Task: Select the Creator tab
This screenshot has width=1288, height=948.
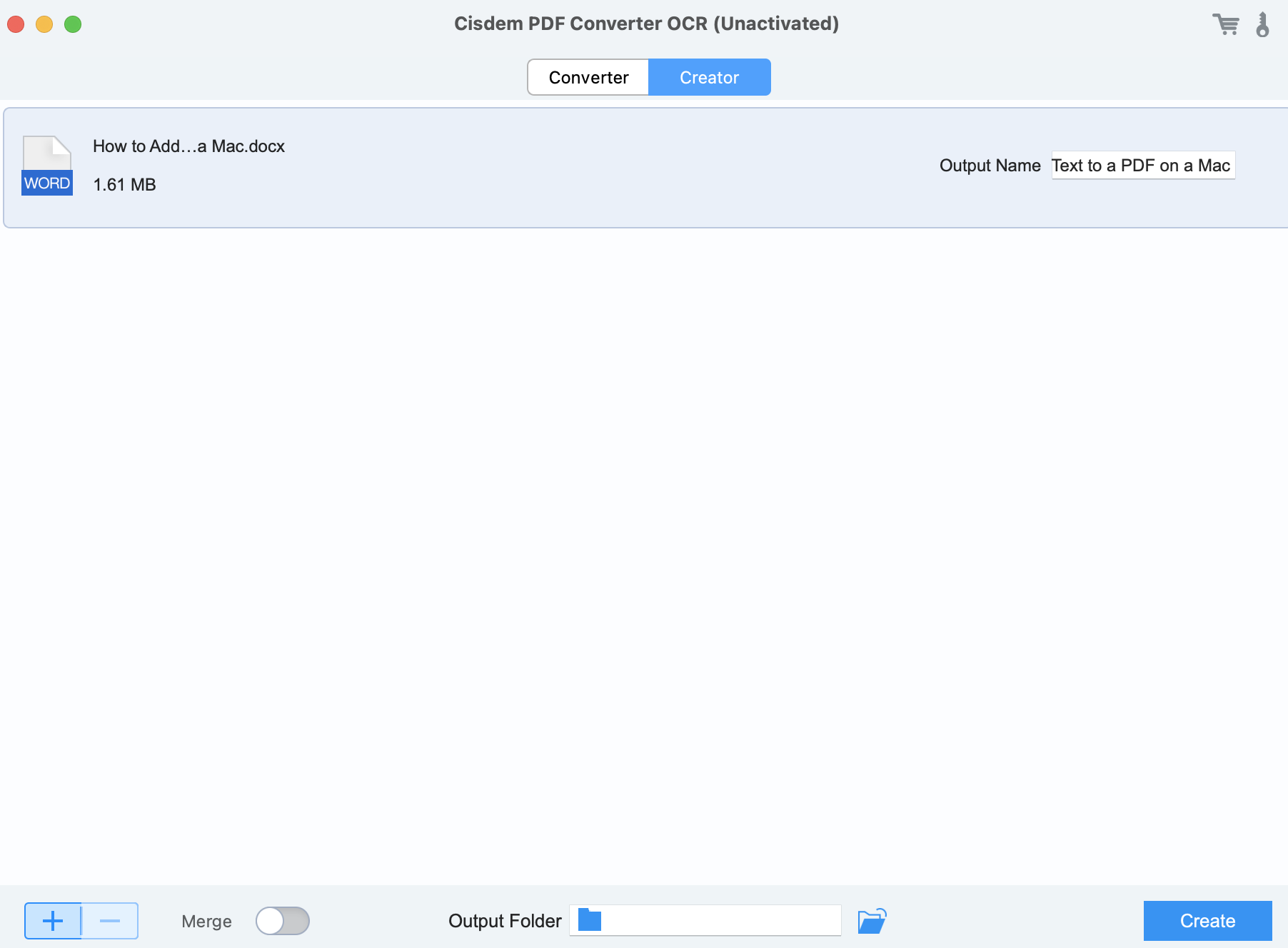Action: 709,77
